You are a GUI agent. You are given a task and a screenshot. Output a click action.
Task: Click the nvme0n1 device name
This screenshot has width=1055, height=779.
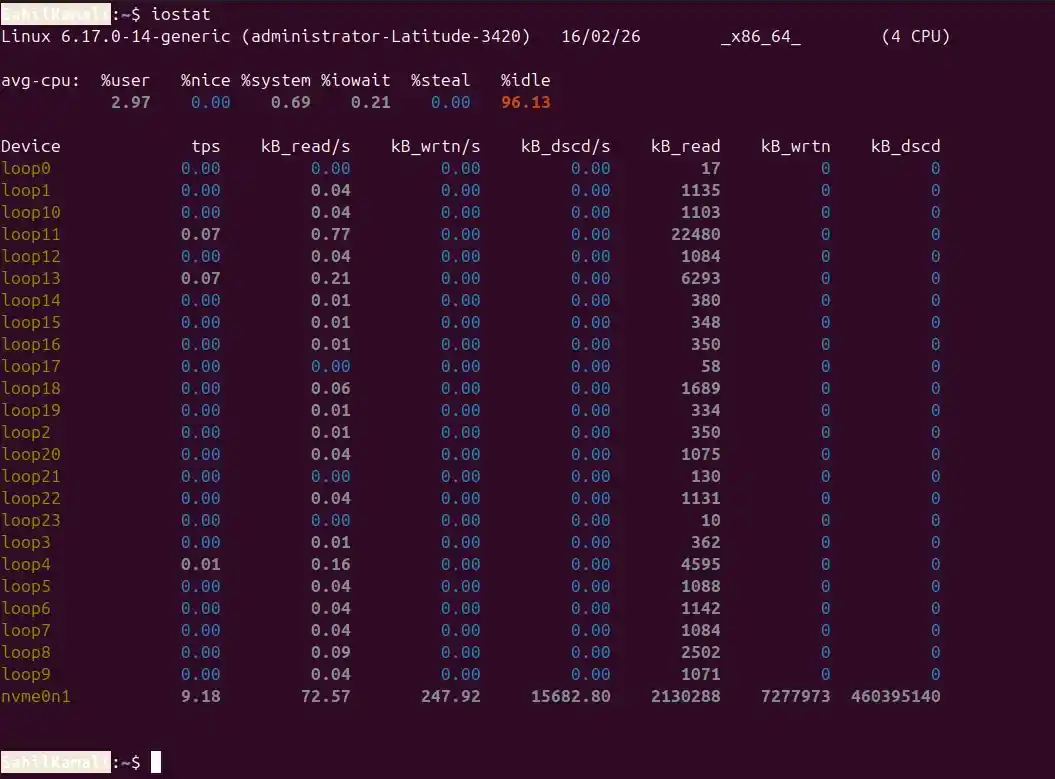tap(36, 696)
